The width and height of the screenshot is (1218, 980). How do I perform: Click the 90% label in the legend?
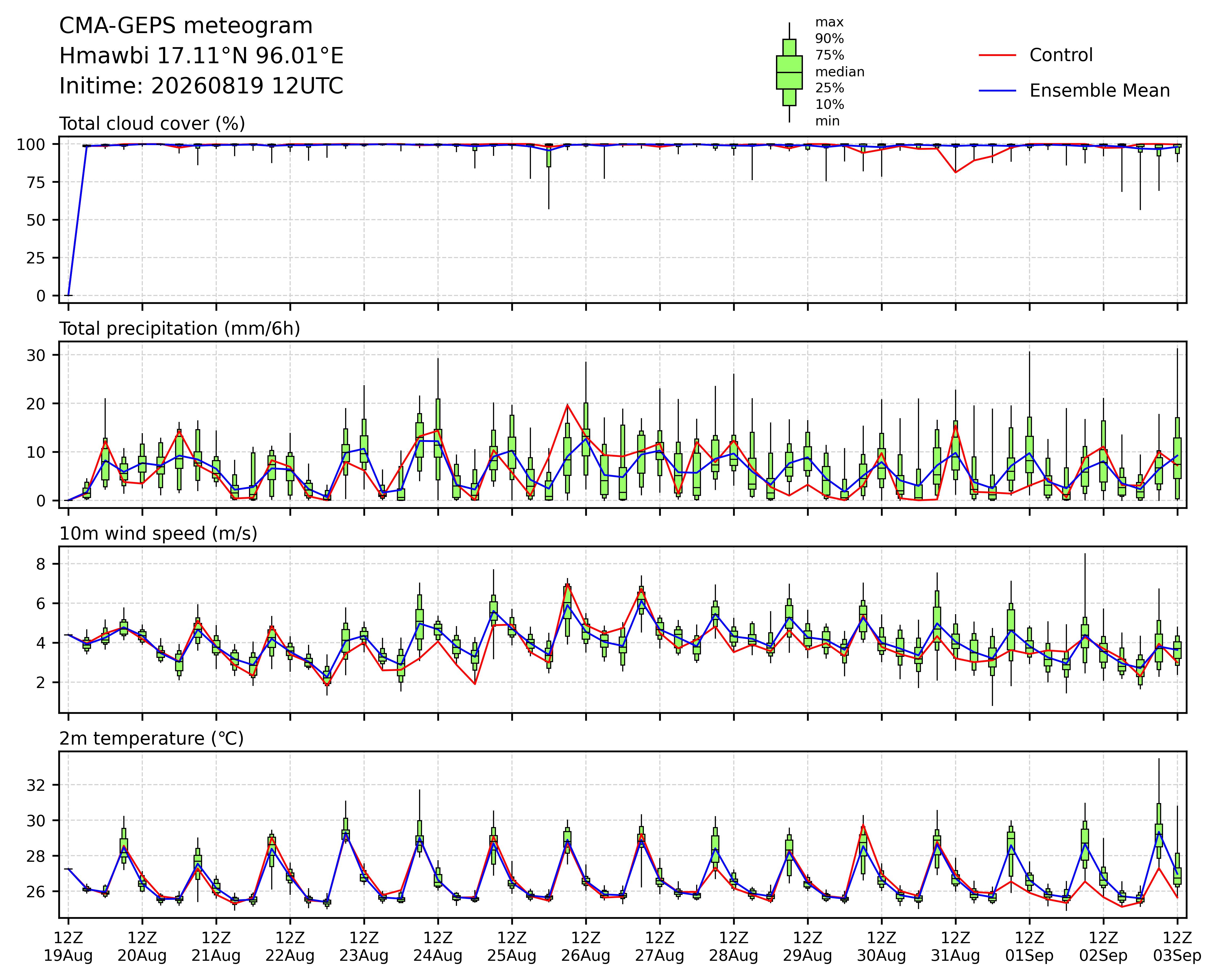tap(829, 39)
